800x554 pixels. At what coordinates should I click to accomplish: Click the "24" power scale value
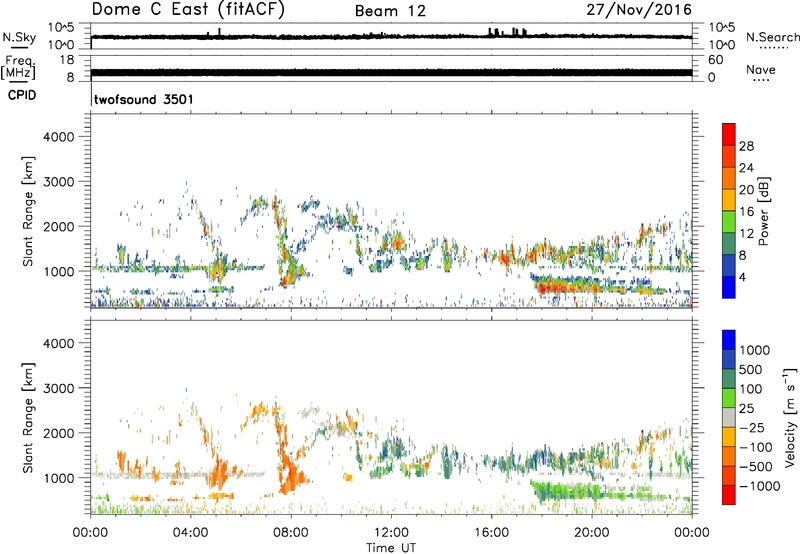pyautogui.click(x=746, y=168)
